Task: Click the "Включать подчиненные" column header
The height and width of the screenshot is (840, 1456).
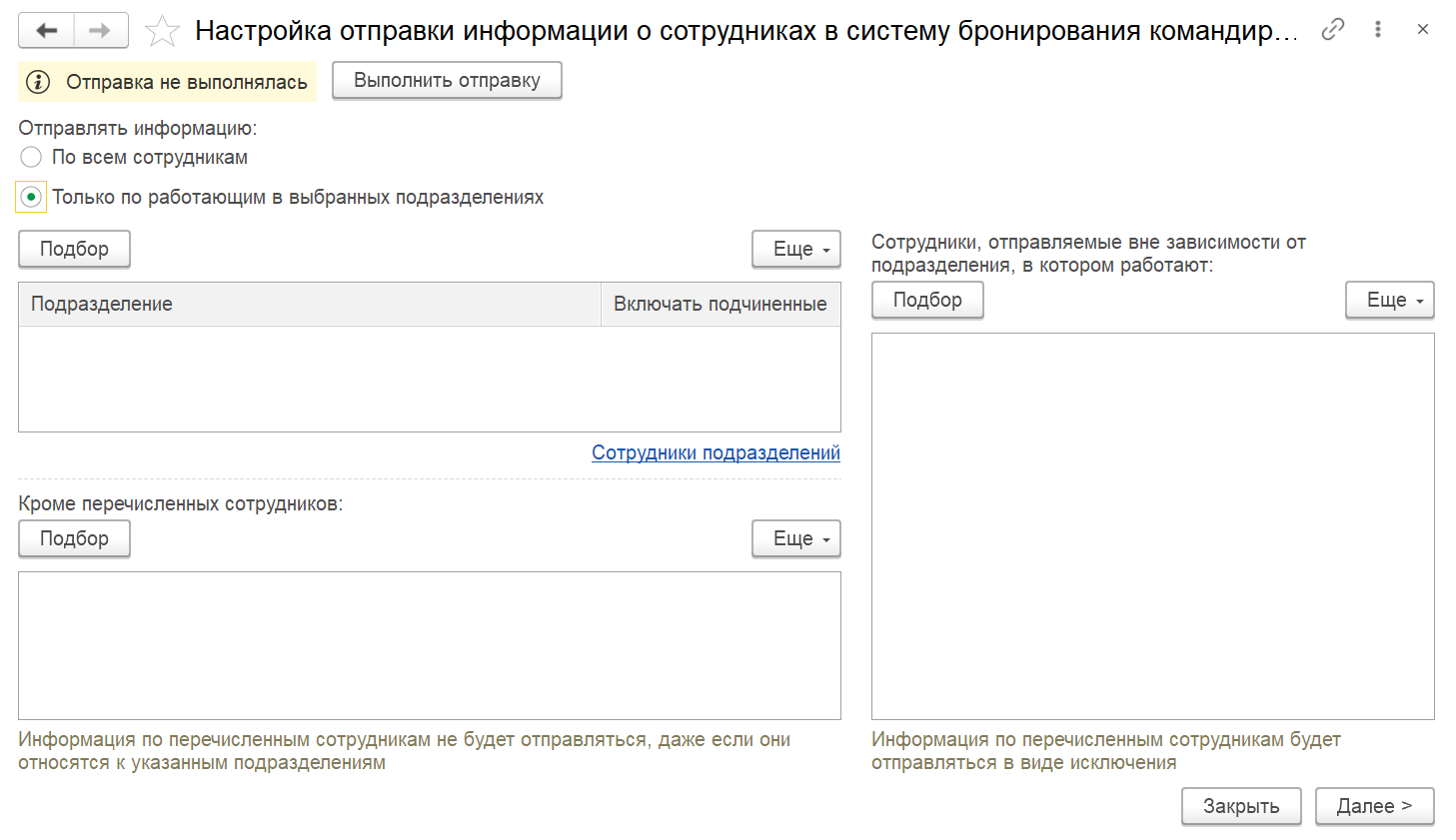Action: 720,304
